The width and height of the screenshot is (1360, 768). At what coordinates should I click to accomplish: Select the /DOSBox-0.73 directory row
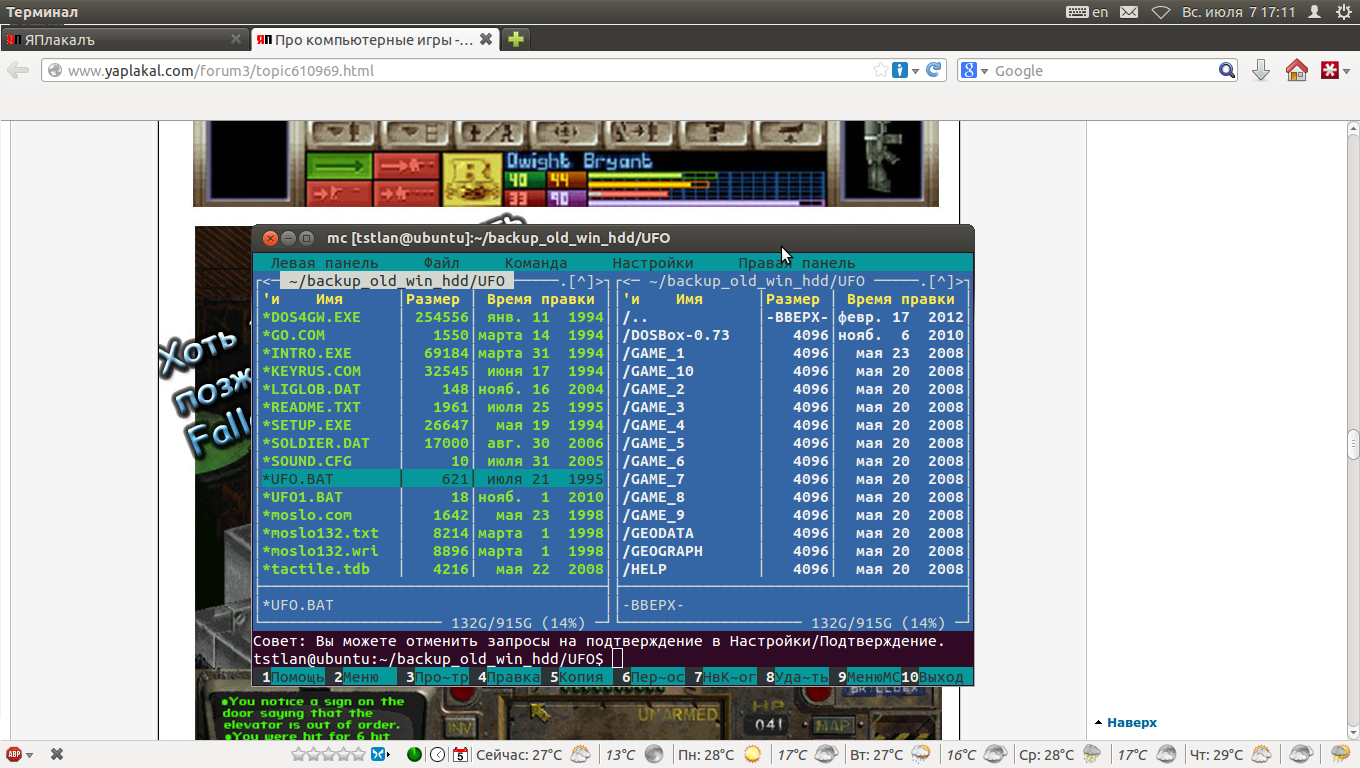[793, 335]
